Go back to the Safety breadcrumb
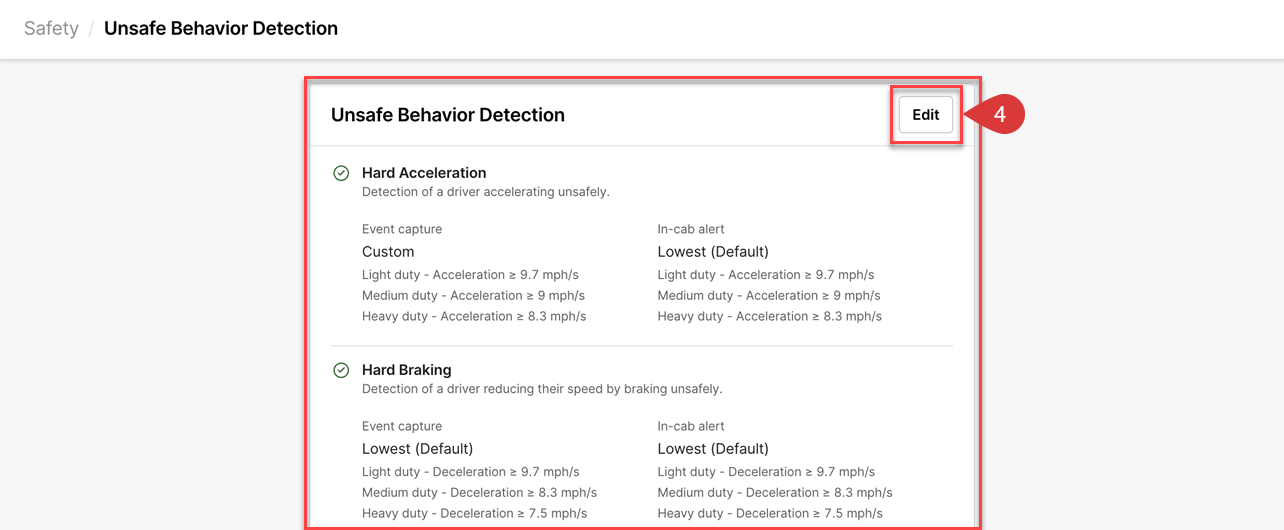Image resolution: width=1284 pixels, height=530 pixels. (51, 28)
